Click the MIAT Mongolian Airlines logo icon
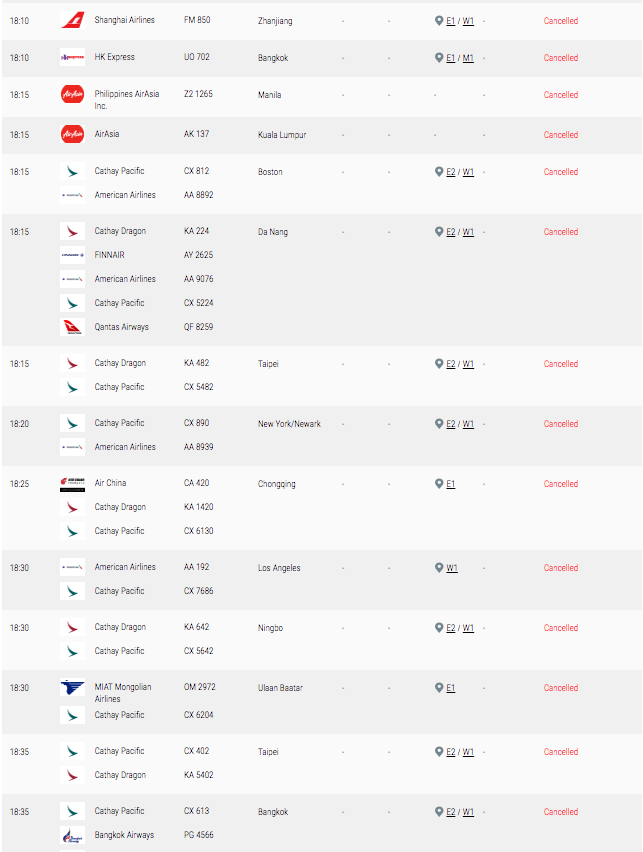Screen dimensions: 643x852 (x=72, y=687)
